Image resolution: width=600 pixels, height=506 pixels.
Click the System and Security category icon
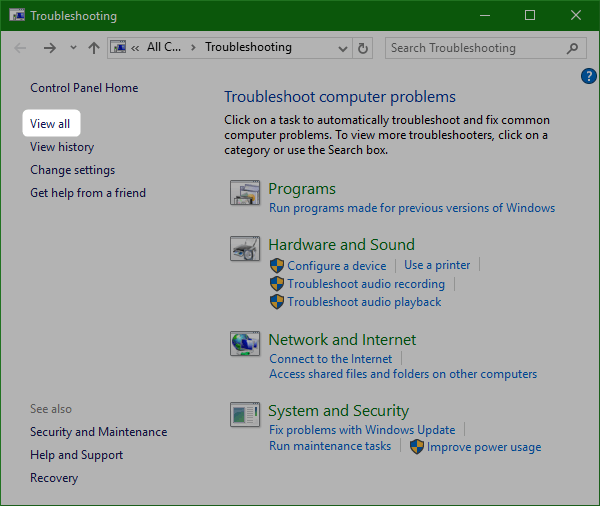[245, 415]
